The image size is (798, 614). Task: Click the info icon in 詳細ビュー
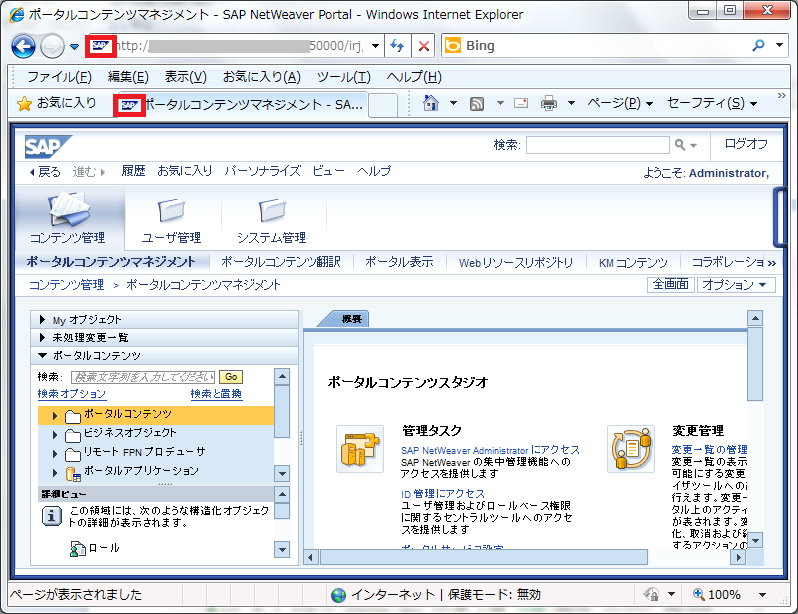[51, 516]
